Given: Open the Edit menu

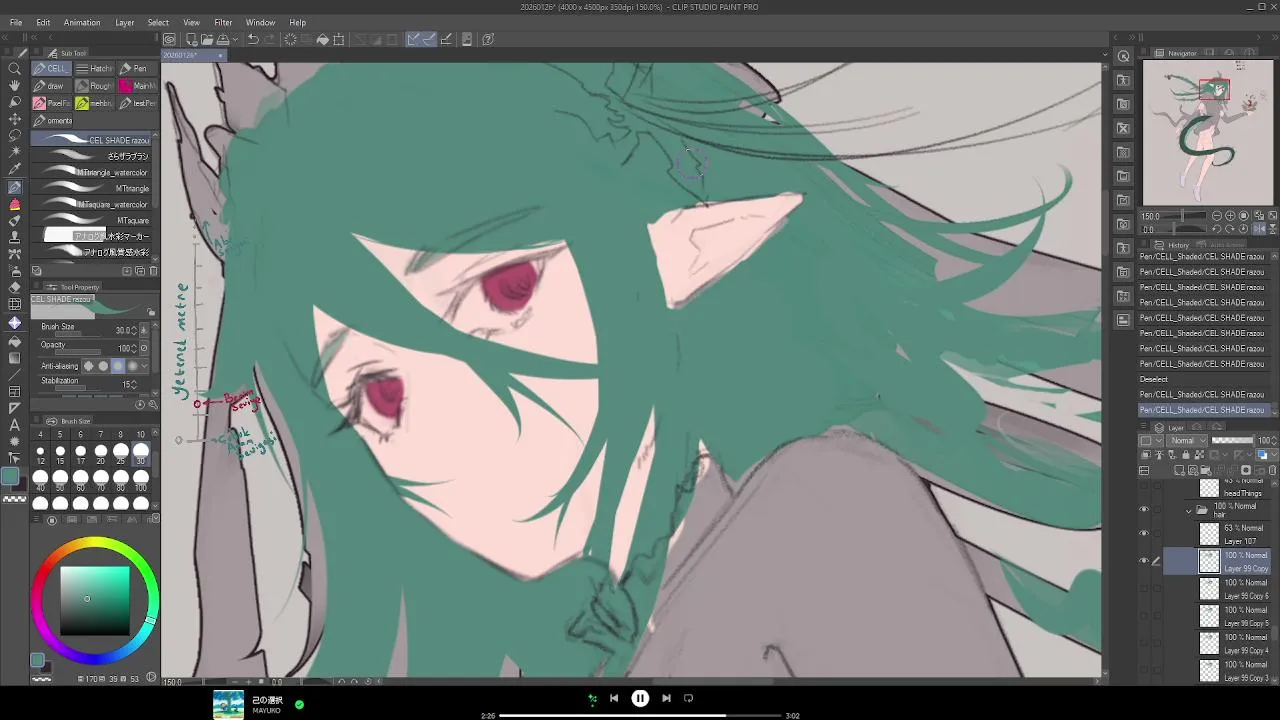Looking at the screenshot, I should coord(43,22).
